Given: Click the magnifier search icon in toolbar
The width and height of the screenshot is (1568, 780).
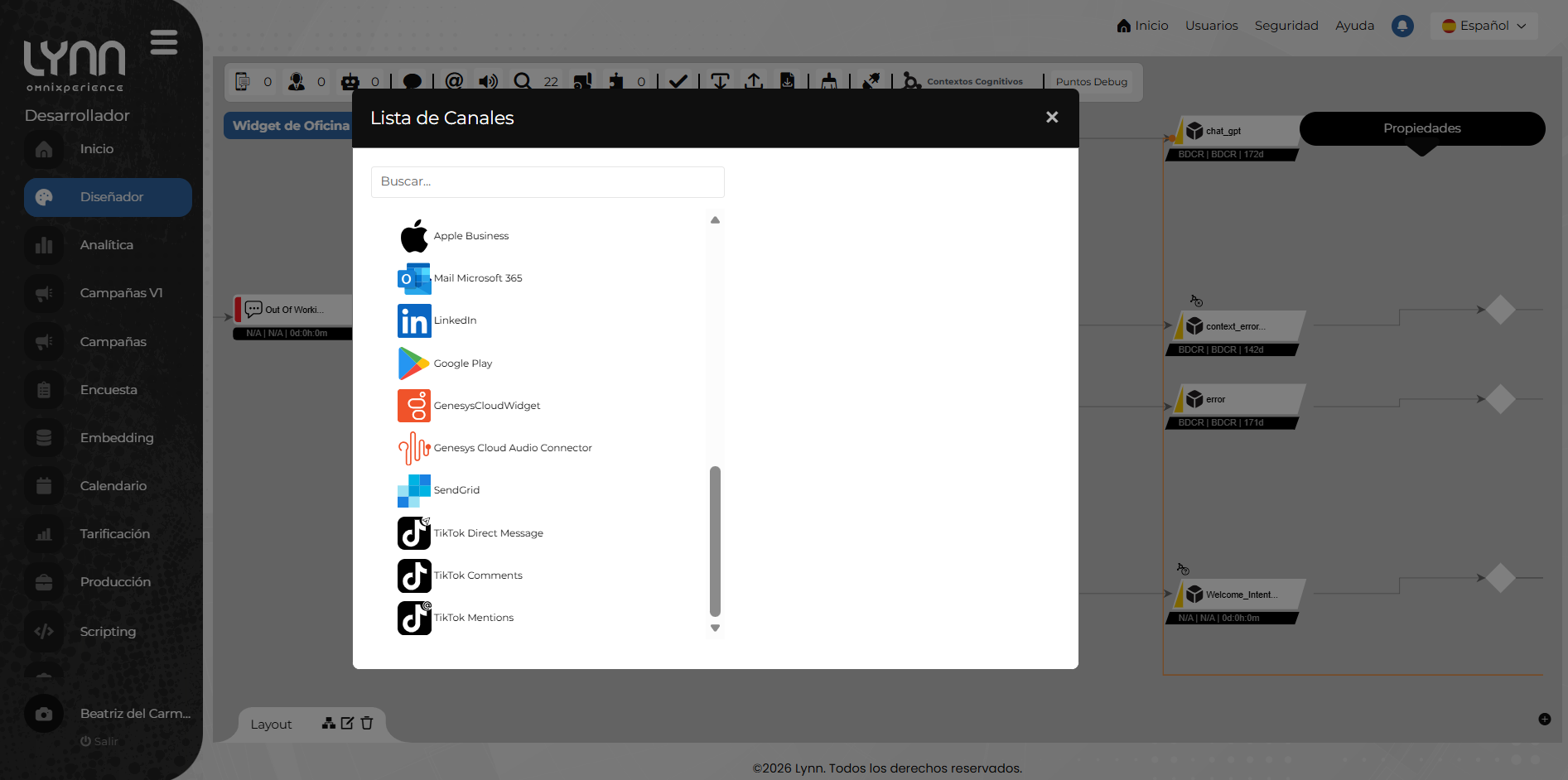Looking at the screenshot, I should click(523, 81).
